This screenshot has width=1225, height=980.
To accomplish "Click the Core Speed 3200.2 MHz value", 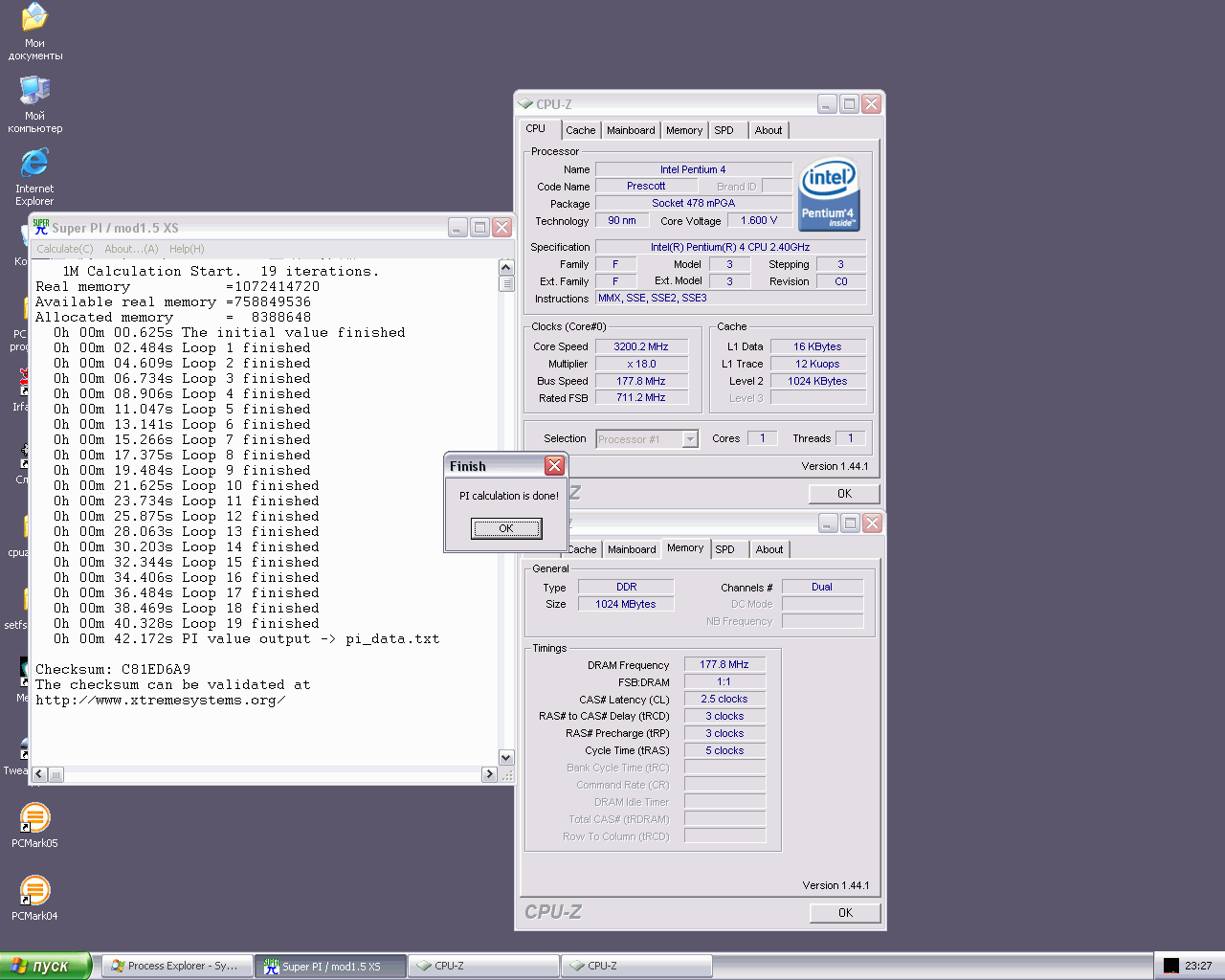I will pos(641,346).
